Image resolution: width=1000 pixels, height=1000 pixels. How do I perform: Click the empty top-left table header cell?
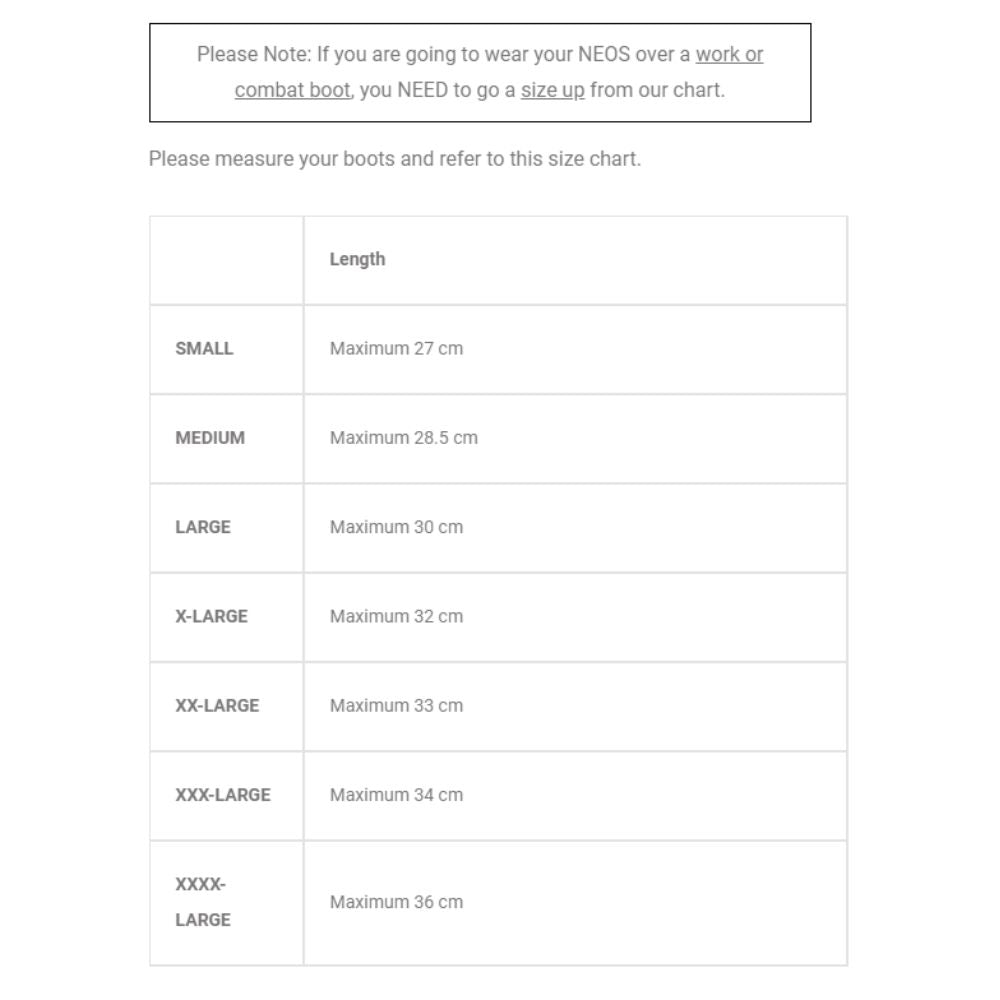click(x=227, y=260)
